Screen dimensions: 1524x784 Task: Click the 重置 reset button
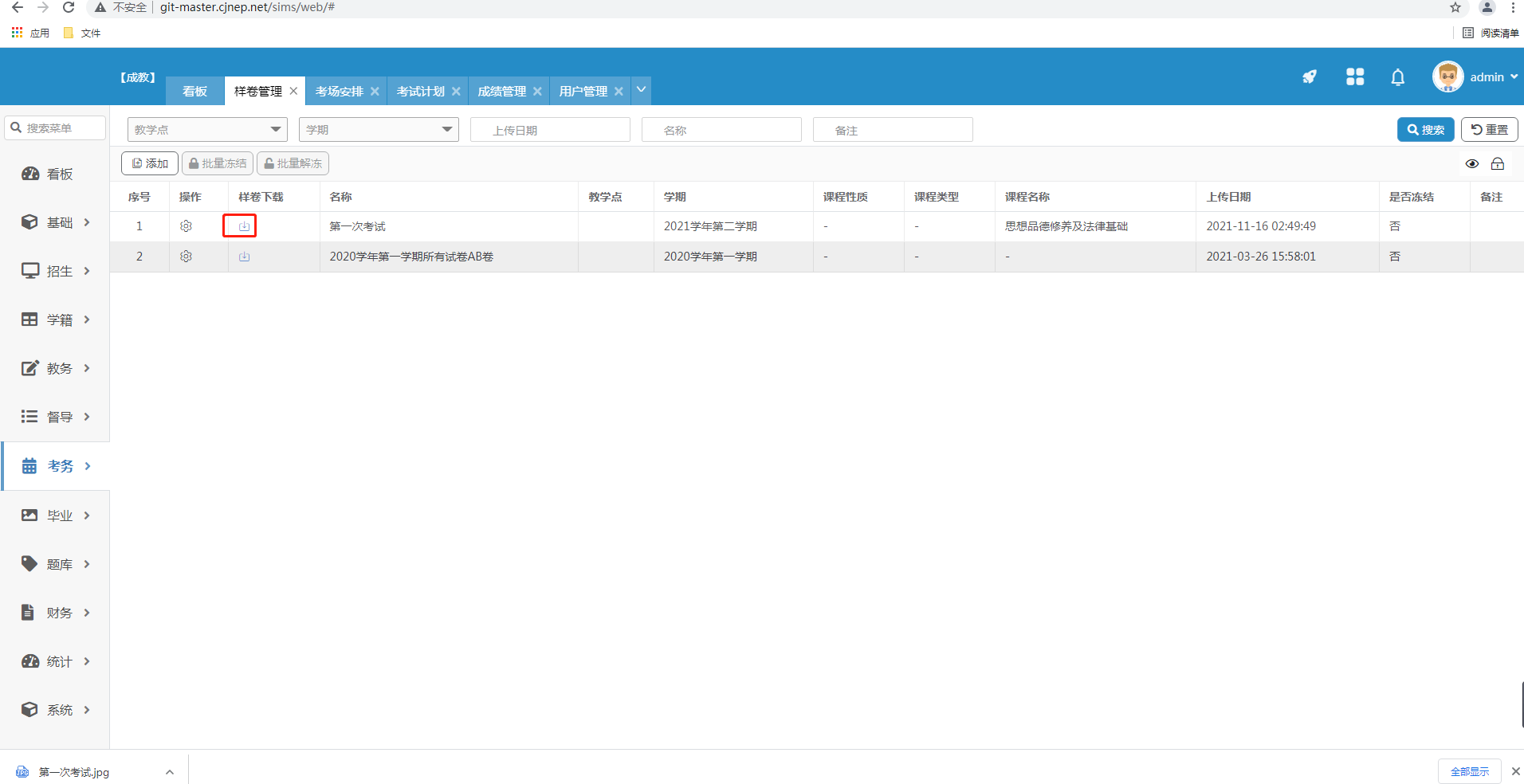point(1488,130)
